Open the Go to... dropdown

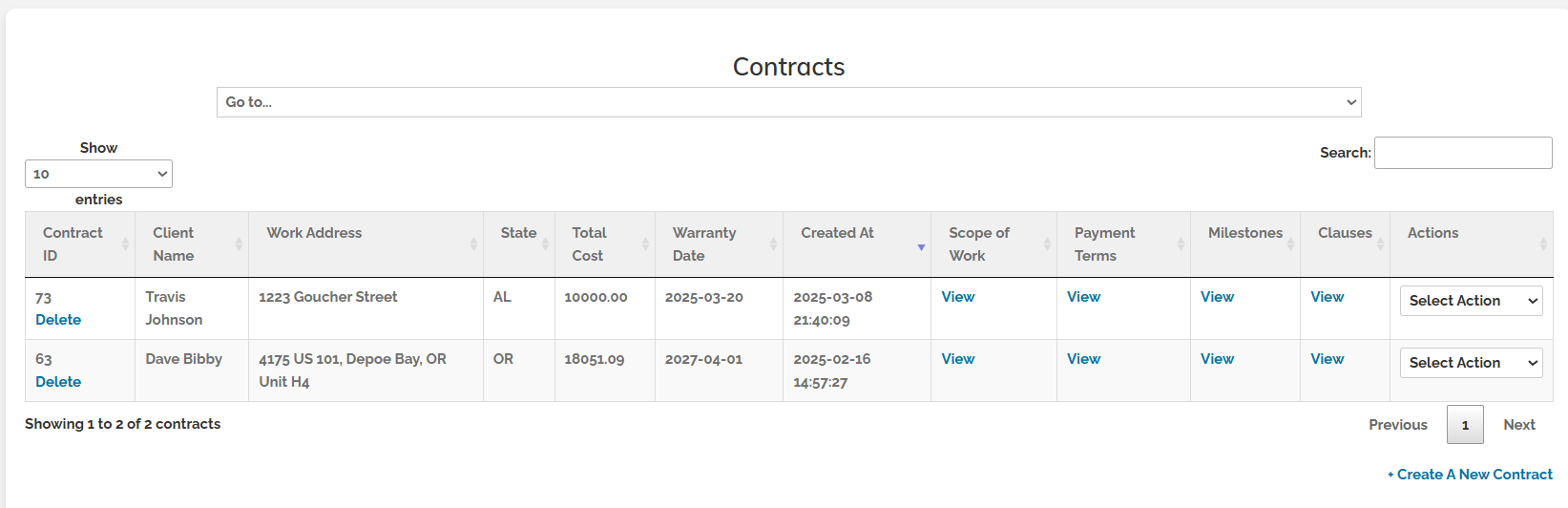[x=788, y=102]
